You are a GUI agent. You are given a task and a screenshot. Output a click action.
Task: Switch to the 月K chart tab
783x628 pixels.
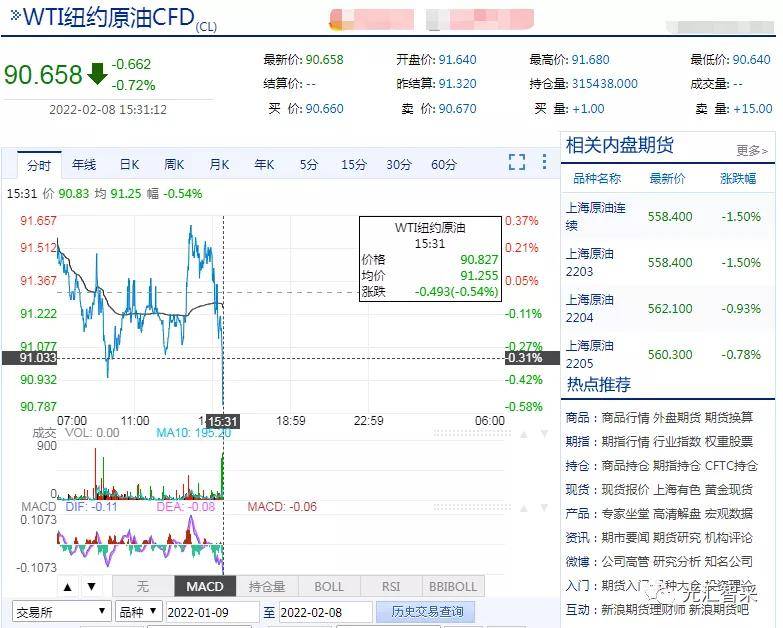(x=219, y=164)
